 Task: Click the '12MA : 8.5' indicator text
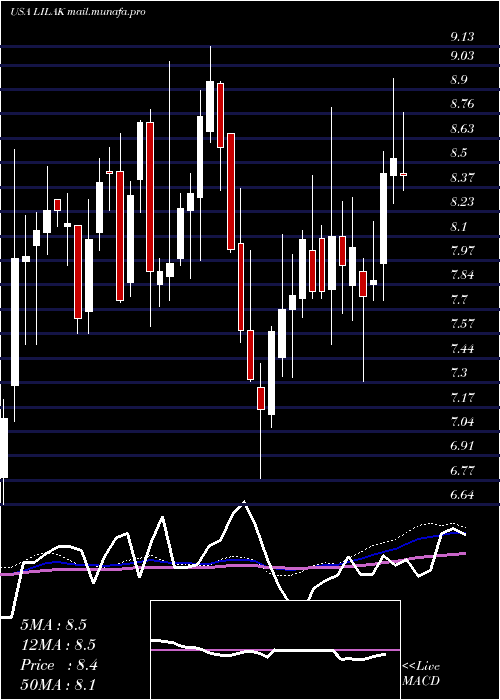tap(58, 645)
